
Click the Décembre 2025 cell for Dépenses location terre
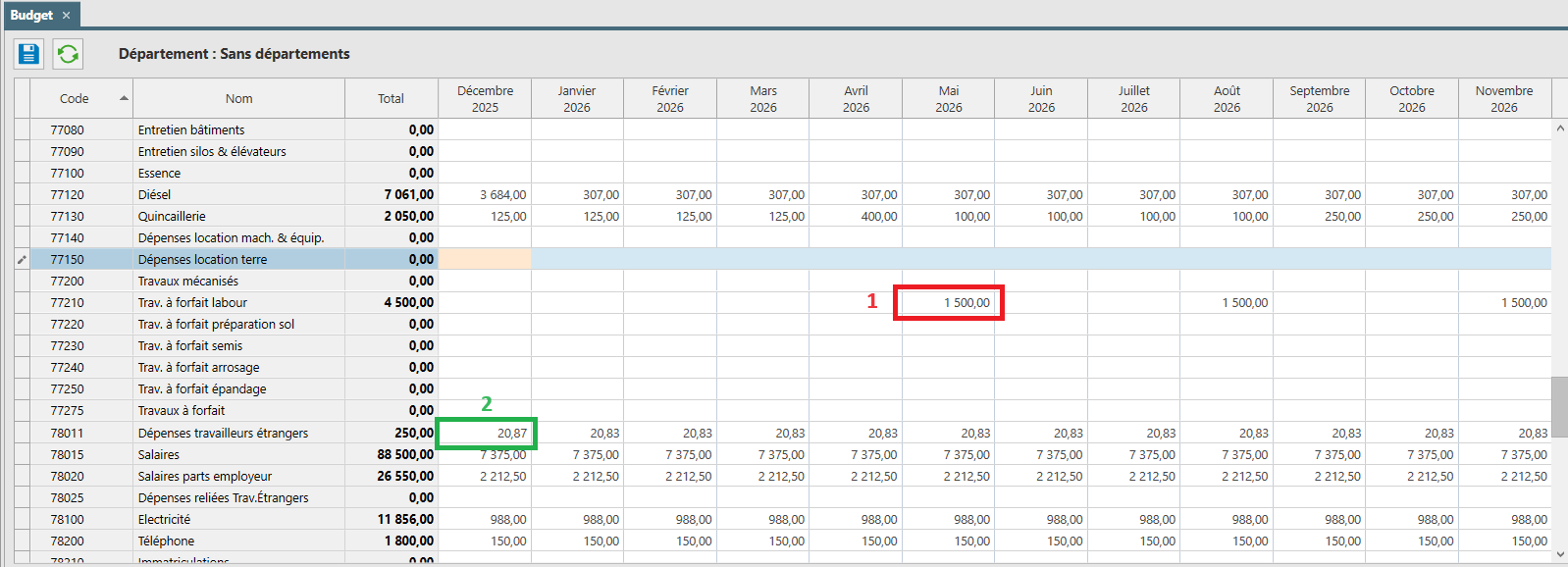(x=485, y=259)
